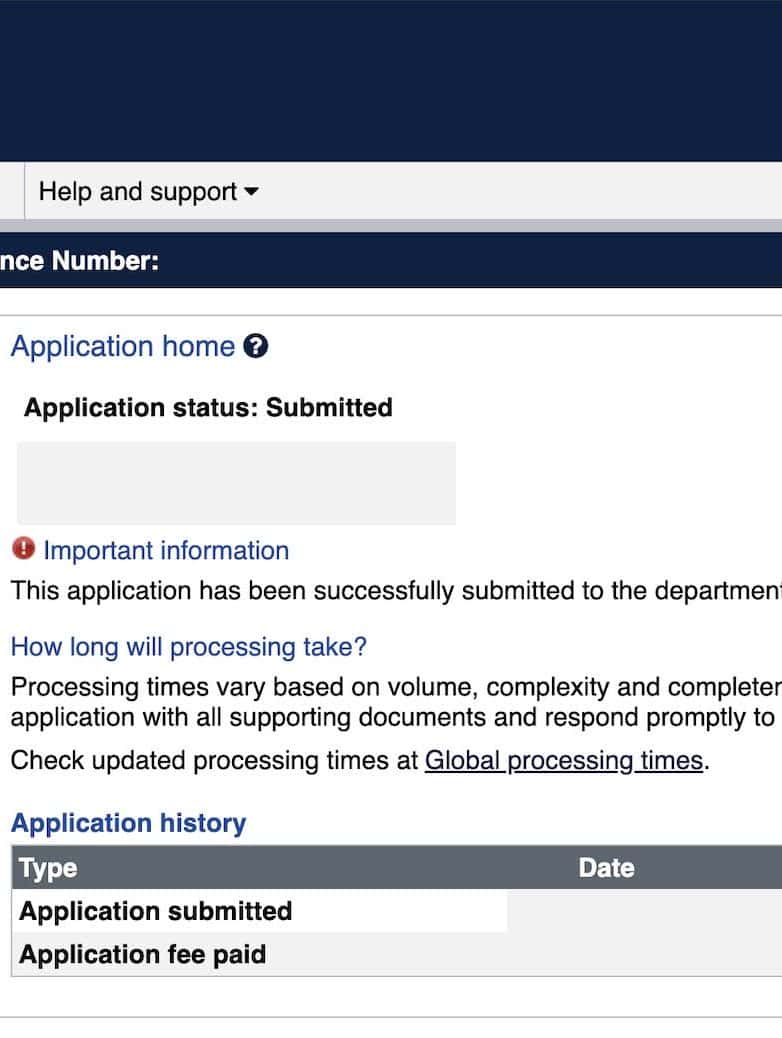Click the Type column header
Image resolution: width=782 pixels, height=1038 pixels.
pos(48,868)
